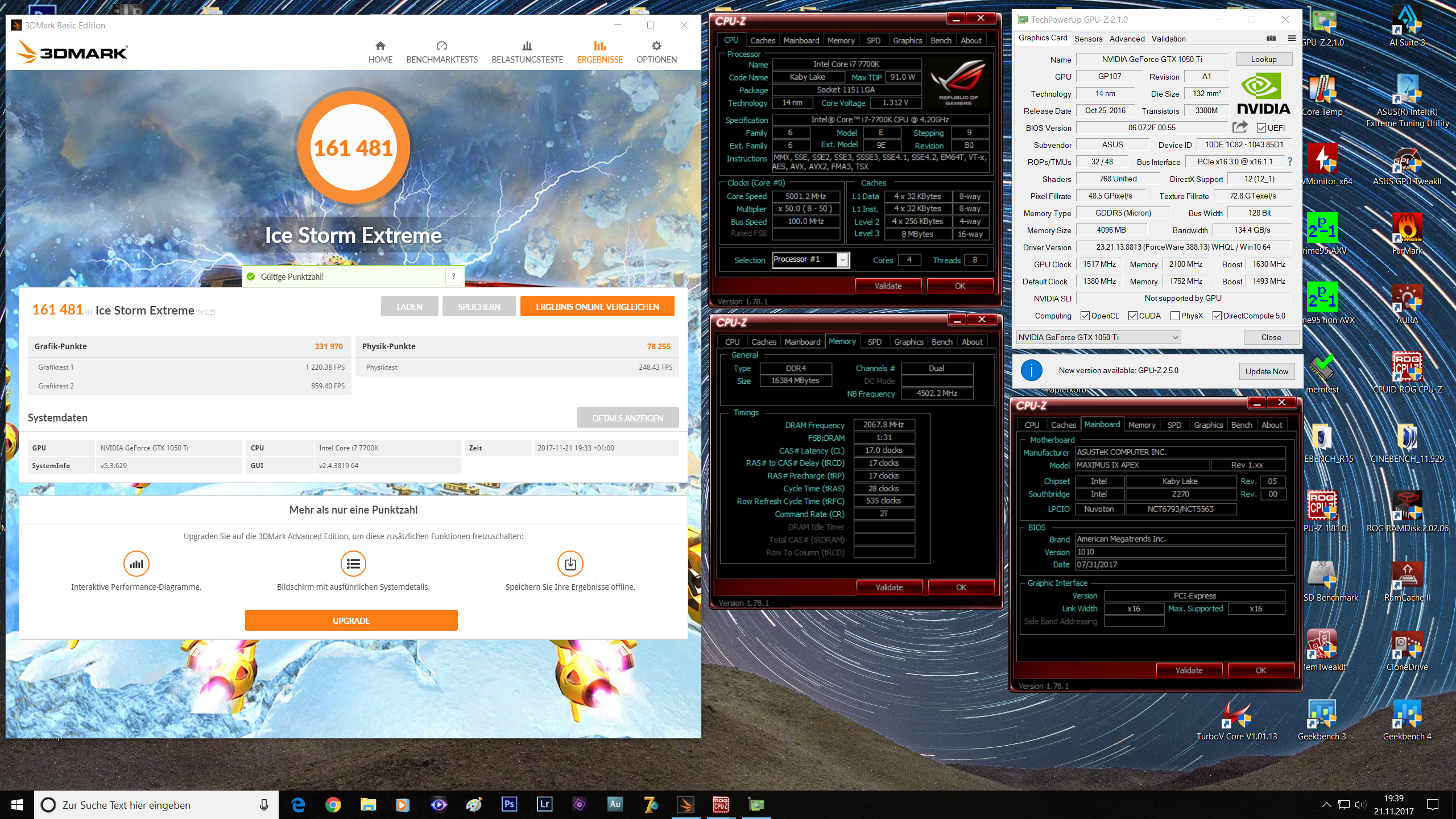Click Validate in top CPU-Z window
Viewport: 1456px width, 819px height.
pos(888,286)
